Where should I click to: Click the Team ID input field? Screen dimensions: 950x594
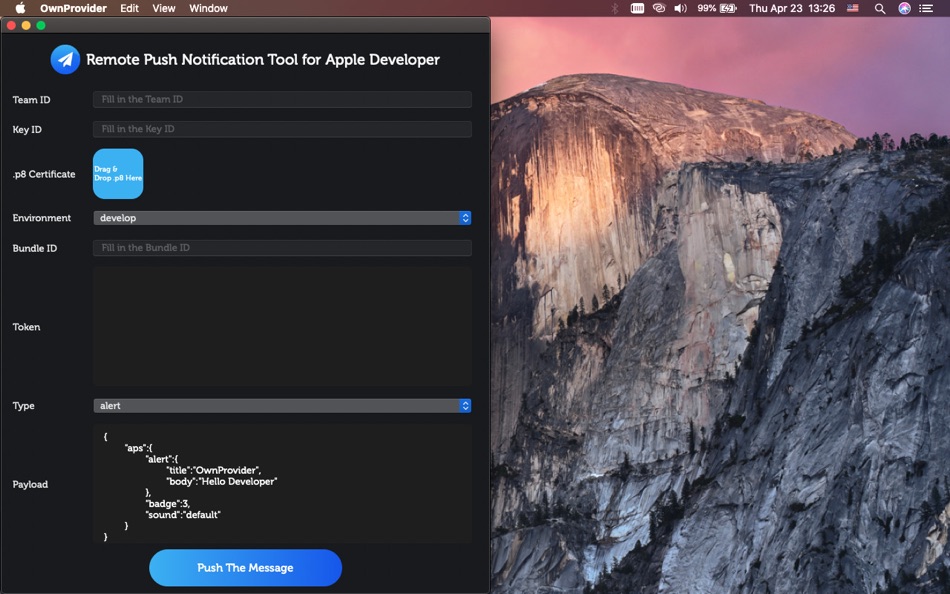[282, 99]
